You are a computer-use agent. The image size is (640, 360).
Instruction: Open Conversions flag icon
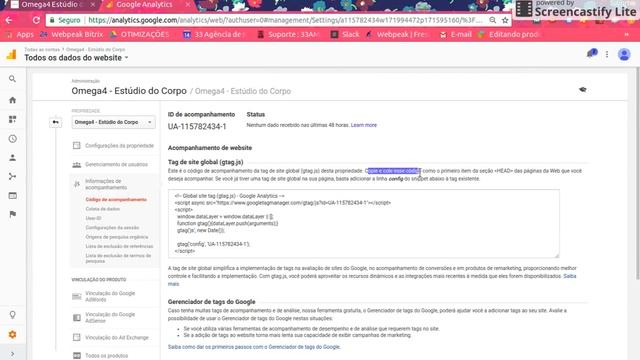click(12, 214)
